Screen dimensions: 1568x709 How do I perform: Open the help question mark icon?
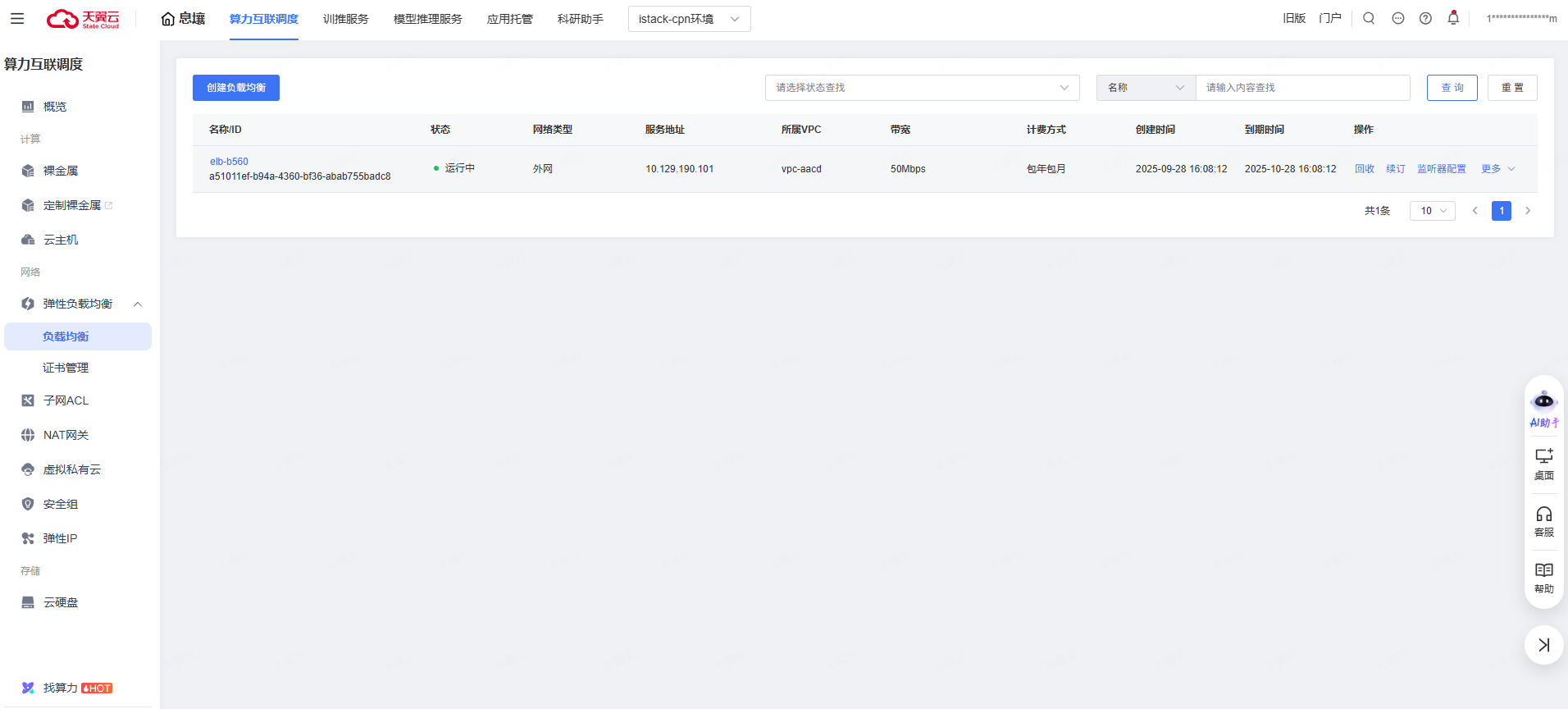coord(1425,18)
